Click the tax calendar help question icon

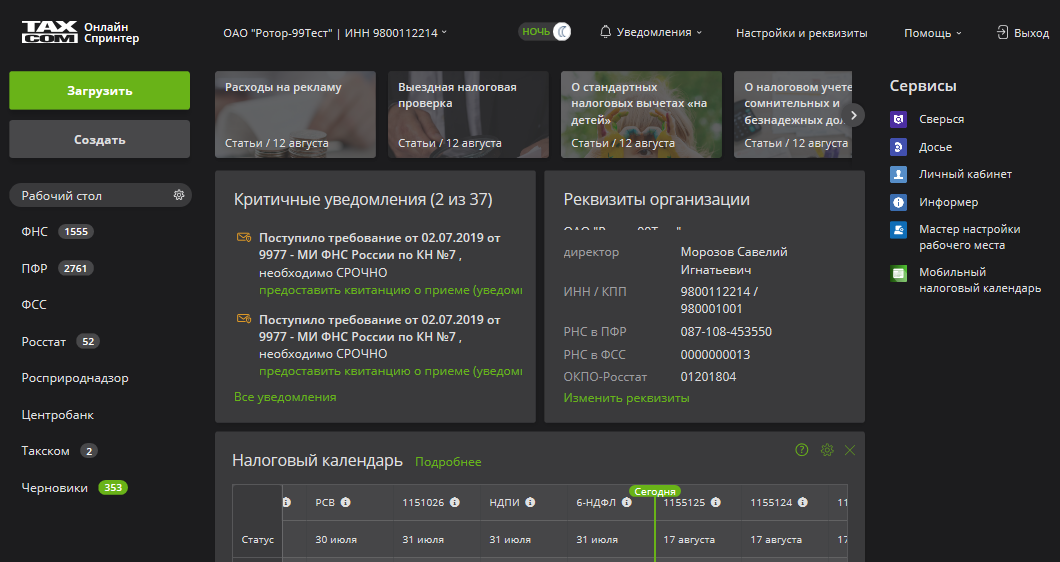click(x=801, y=450)
